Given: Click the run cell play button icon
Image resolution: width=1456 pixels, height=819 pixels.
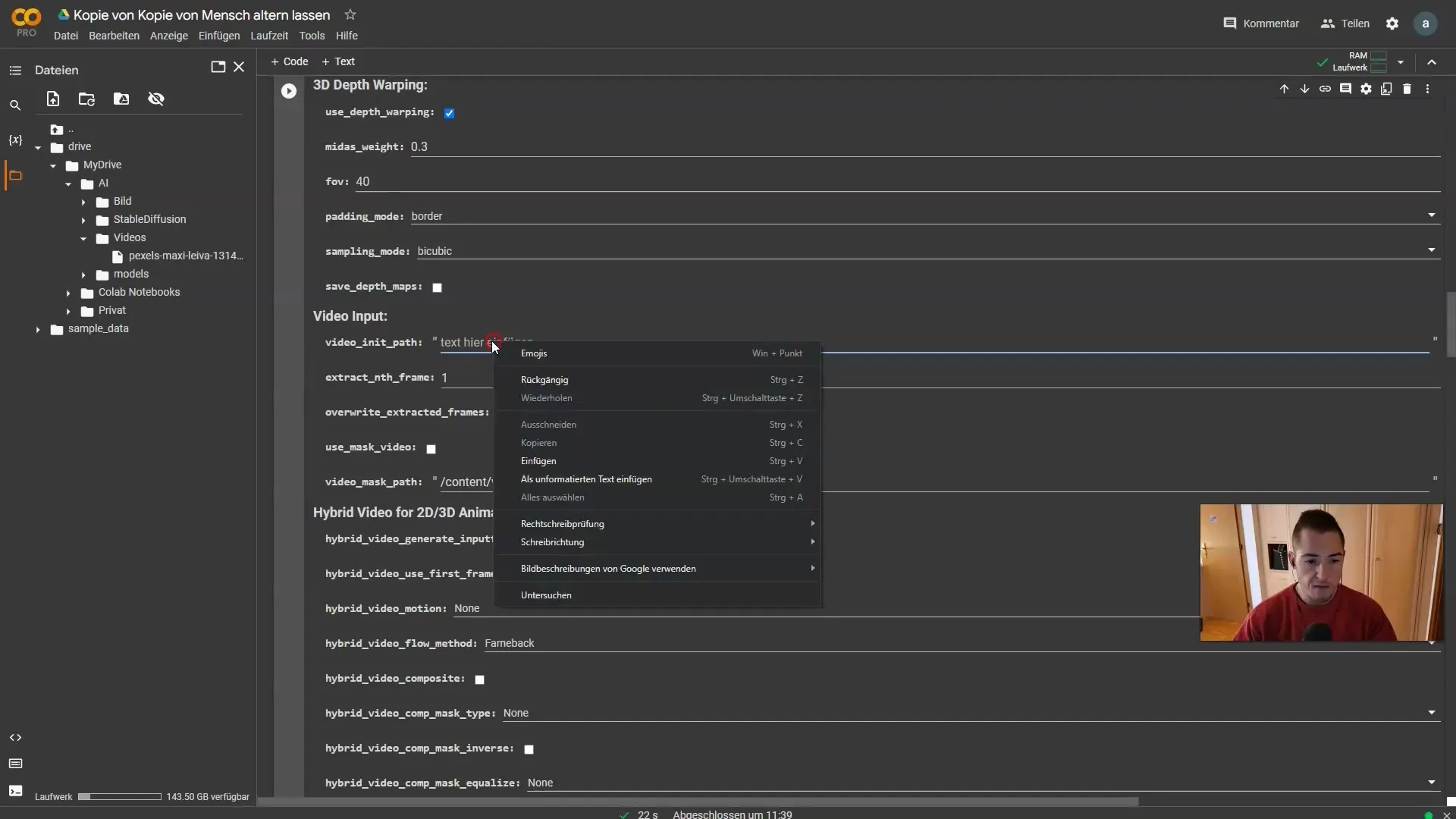Looking at the screenshot, I should (289, 90).
